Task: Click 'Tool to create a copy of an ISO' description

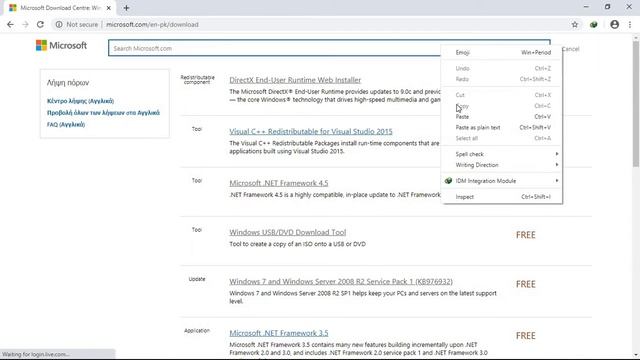Action: pyautogui.click(x=298, y=244)
